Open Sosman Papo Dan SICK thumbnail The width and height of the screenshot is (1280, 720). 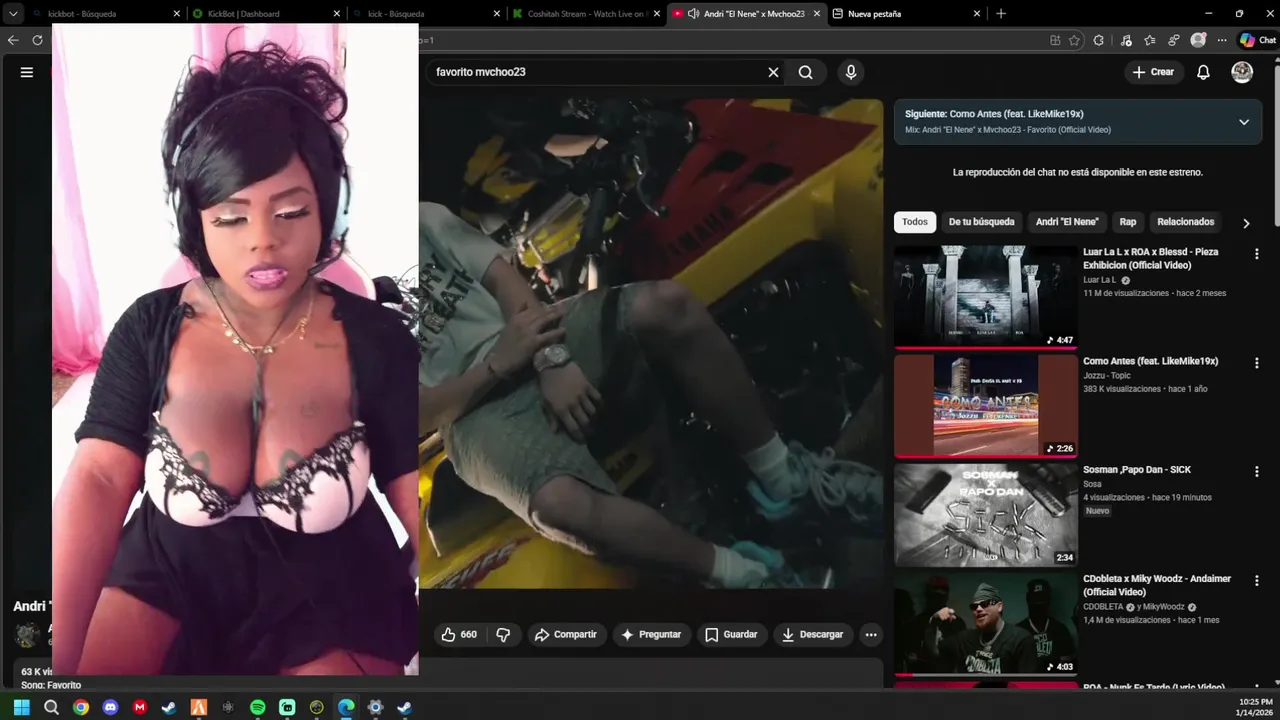(x=986, y=515)
